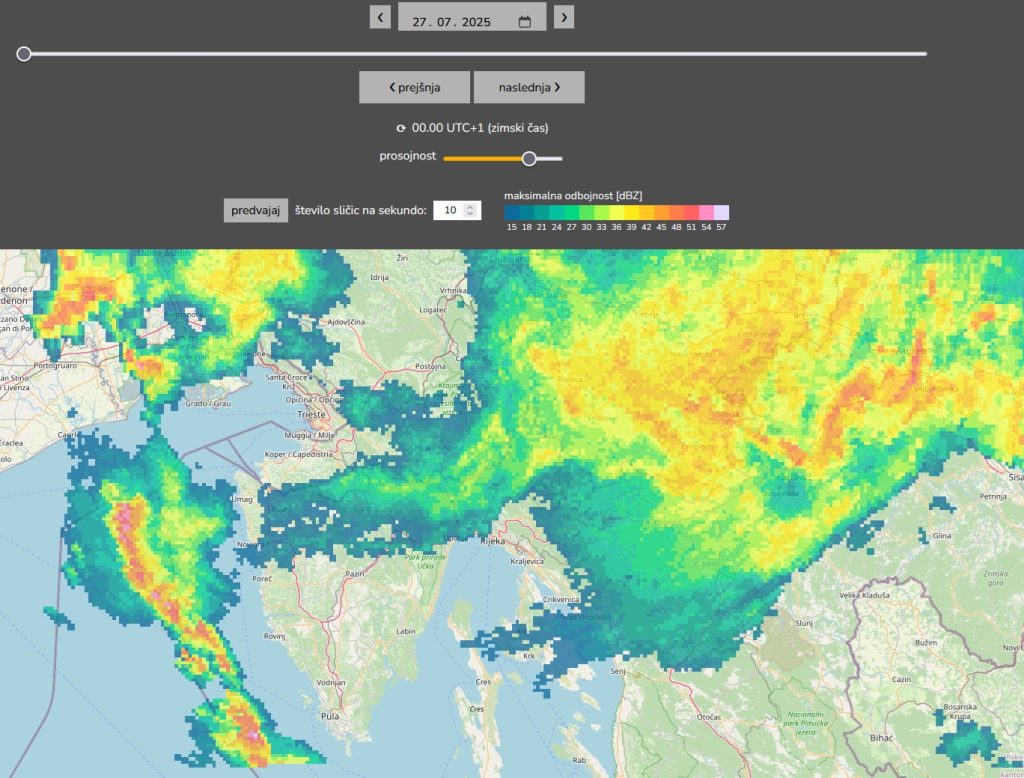1024x778 pixels.
Task: Advance to the next date with right arrow
Action: click(x=564, y=17)
